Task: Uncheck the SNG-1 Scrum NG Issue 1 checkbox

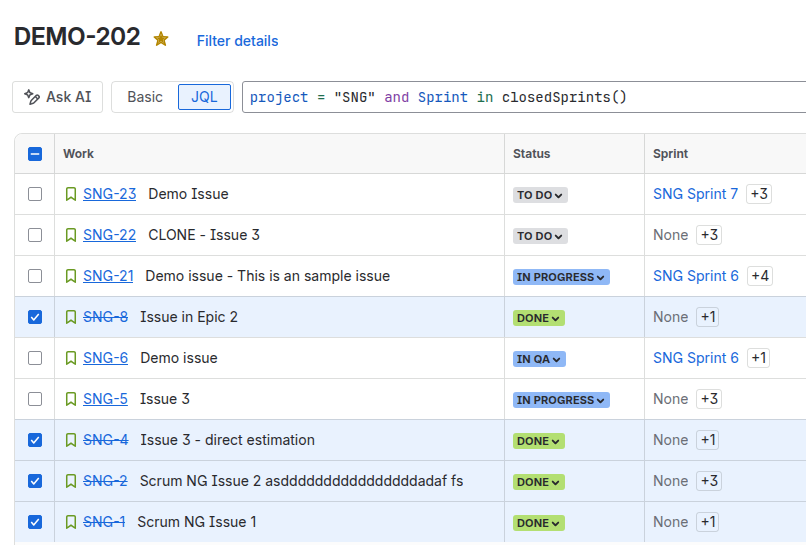Action: click(35, 522)
